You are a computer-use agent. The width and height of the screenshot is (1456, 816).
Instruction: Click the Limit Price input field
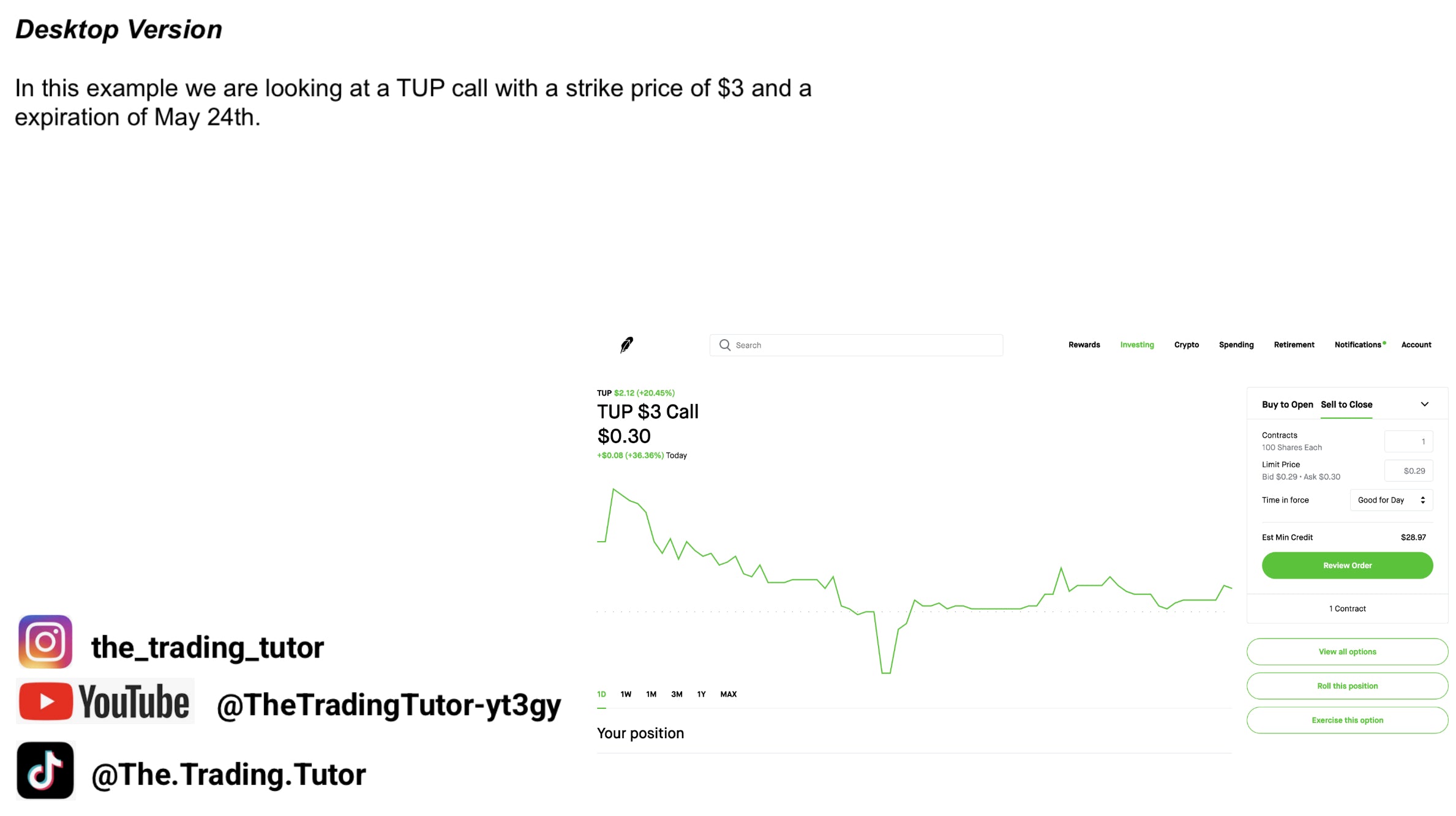(x=1408, y=471)
